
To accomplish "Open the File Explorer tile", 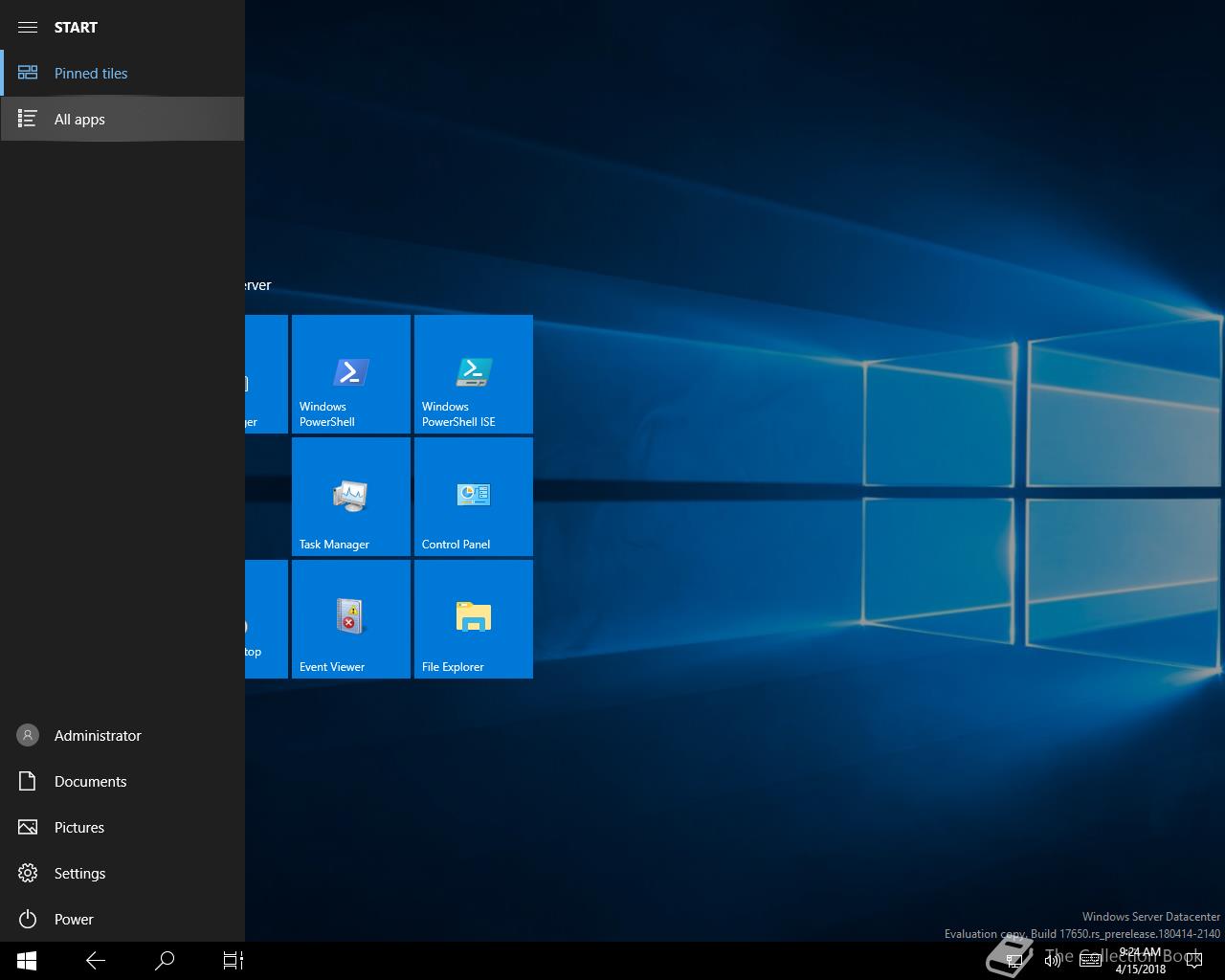I will pyautogui.click(x=474, y=619).
